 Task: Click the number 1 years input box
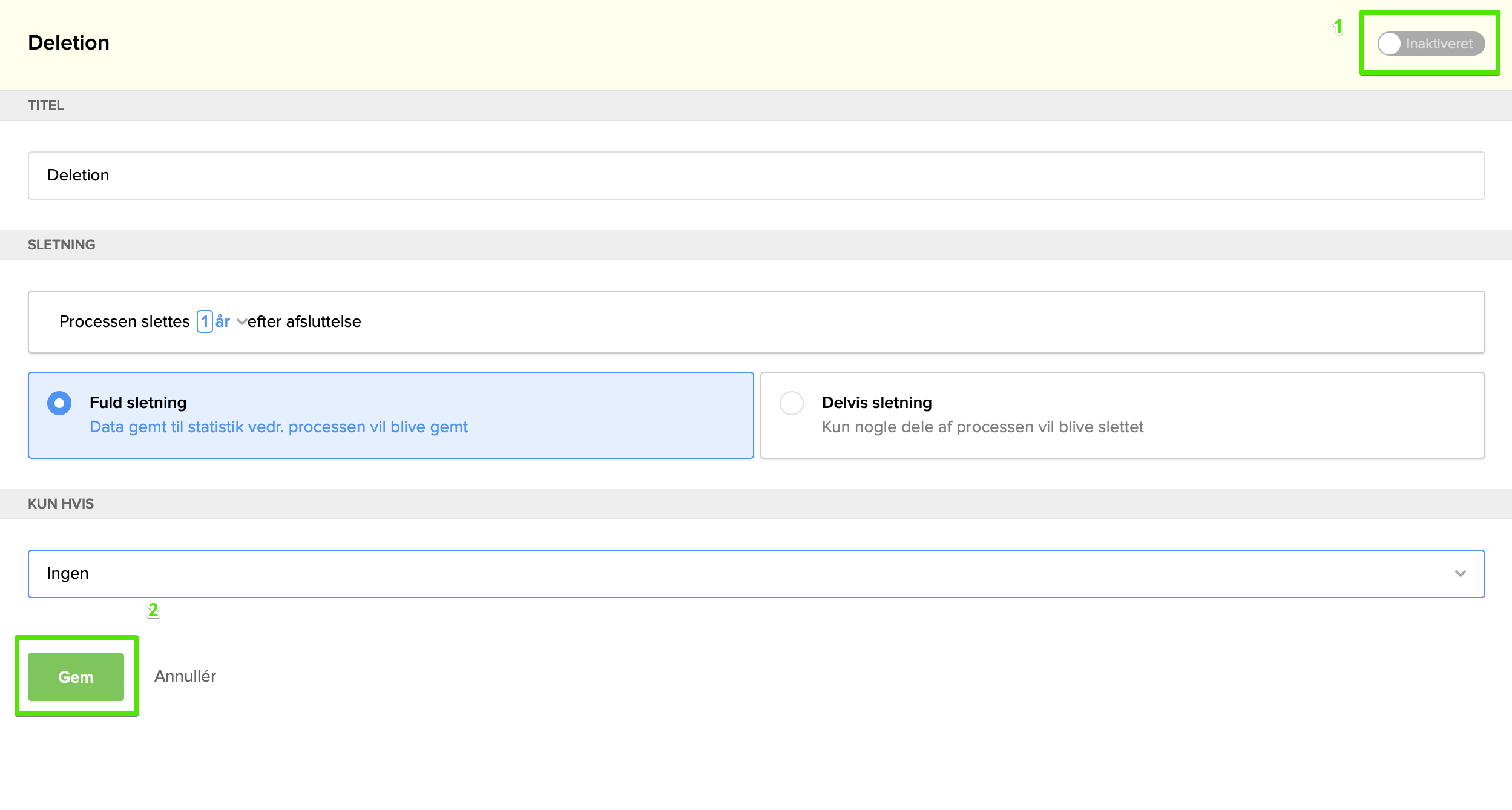[205, 321]
